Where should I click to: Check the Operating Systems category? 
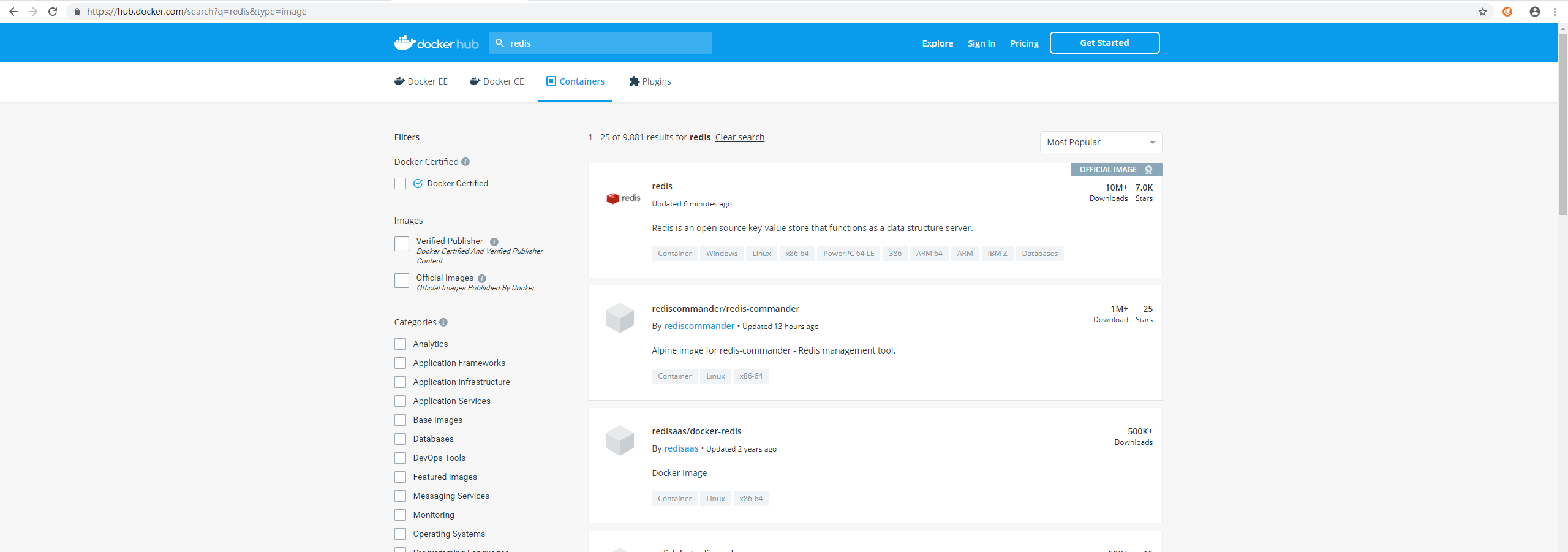click(400, 534)
